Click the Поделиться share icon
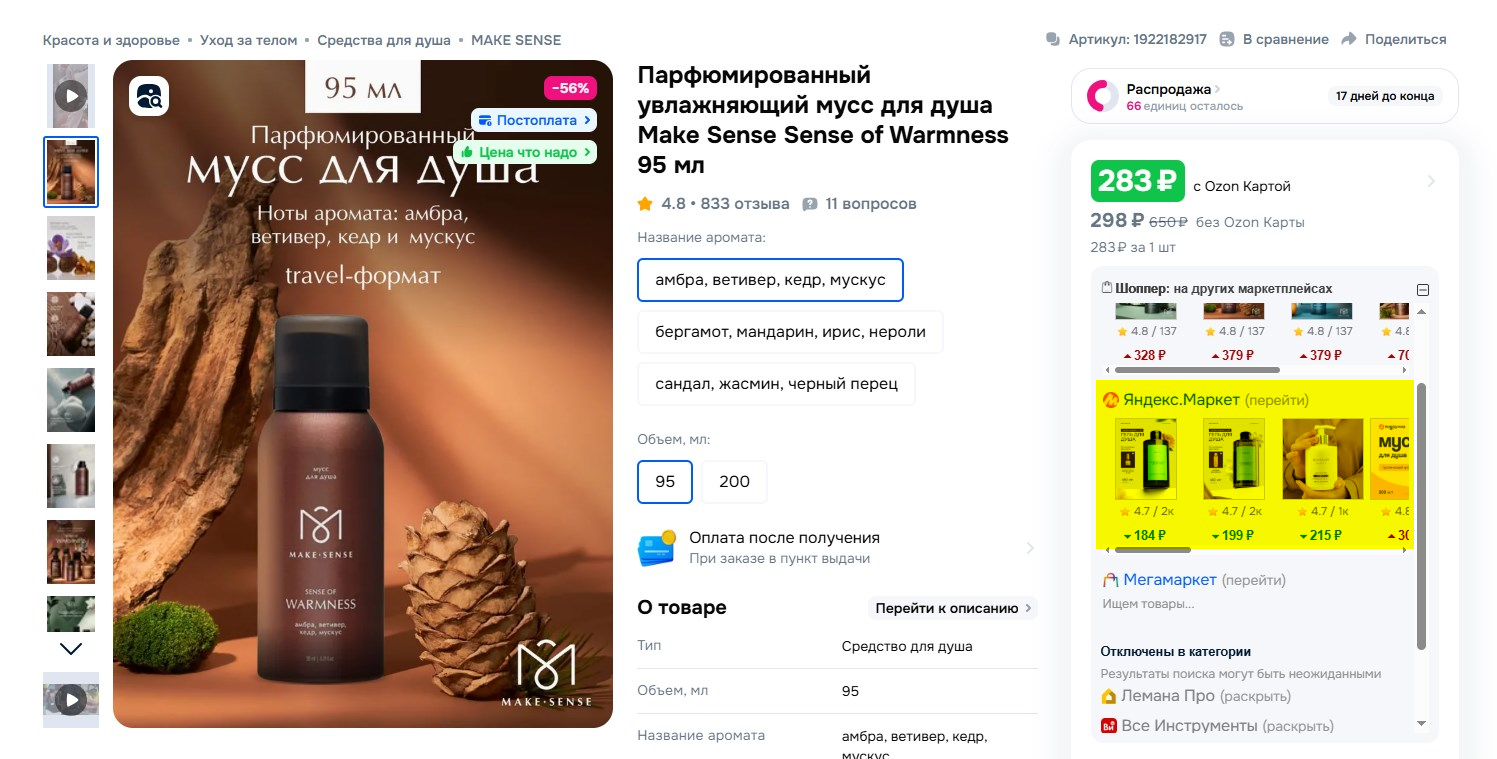Image resolution: width=1497 pixels, height=759 pixels. (x=1349, y=39)
